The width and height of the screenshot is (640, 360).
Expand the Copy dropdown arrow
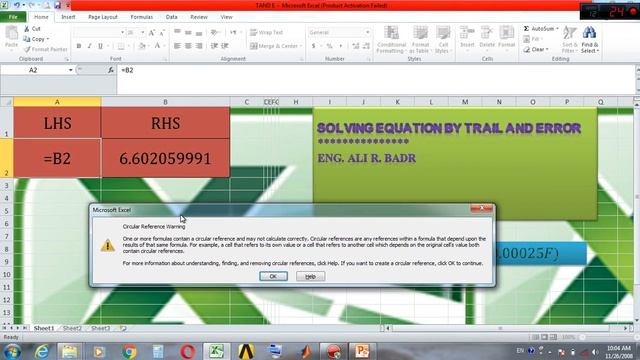tap(48, 39)
